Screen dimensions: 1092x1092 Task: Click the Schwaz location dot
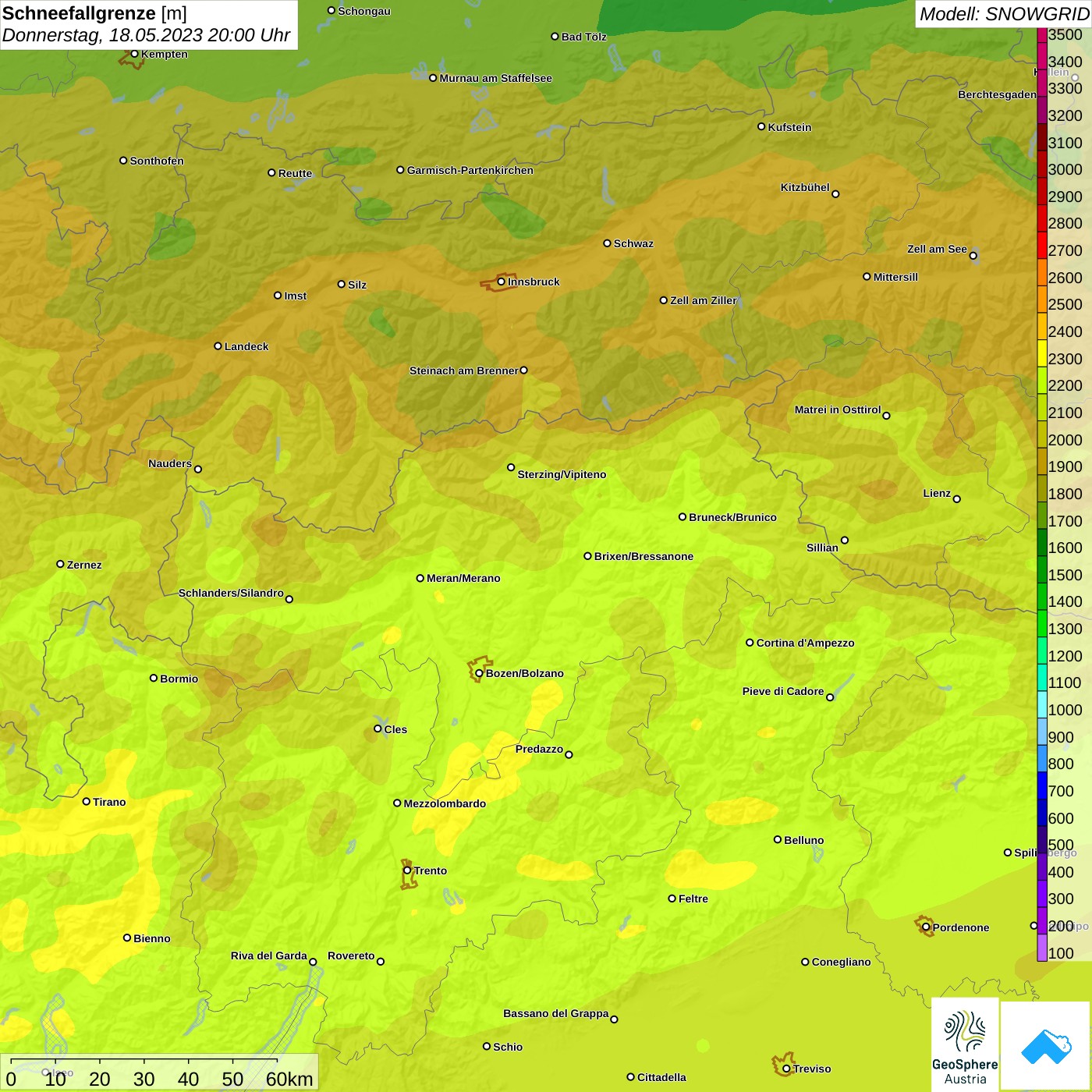tap(607, 243)
